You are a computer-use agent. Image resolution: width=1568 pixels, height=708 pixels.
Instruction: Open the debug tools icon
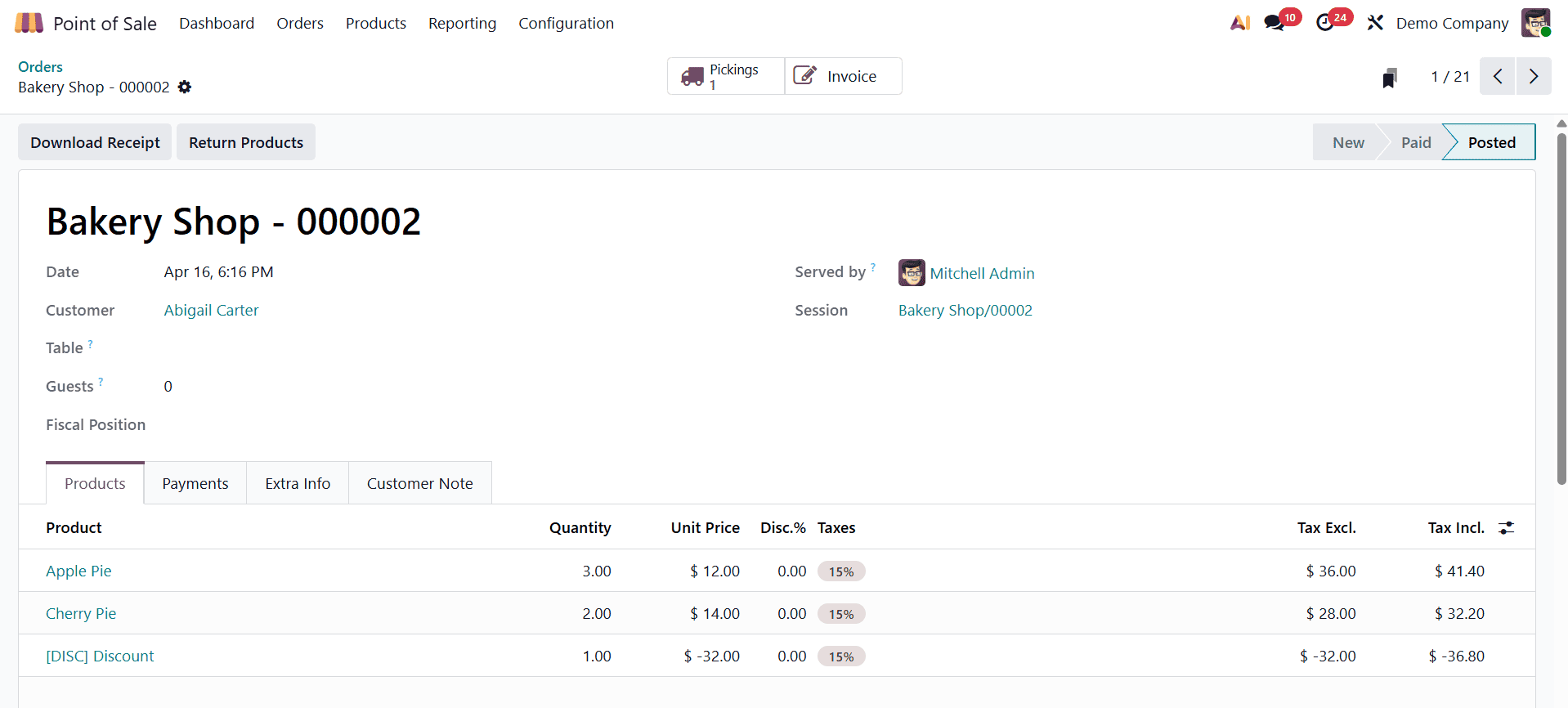[x=1375, y=23]
